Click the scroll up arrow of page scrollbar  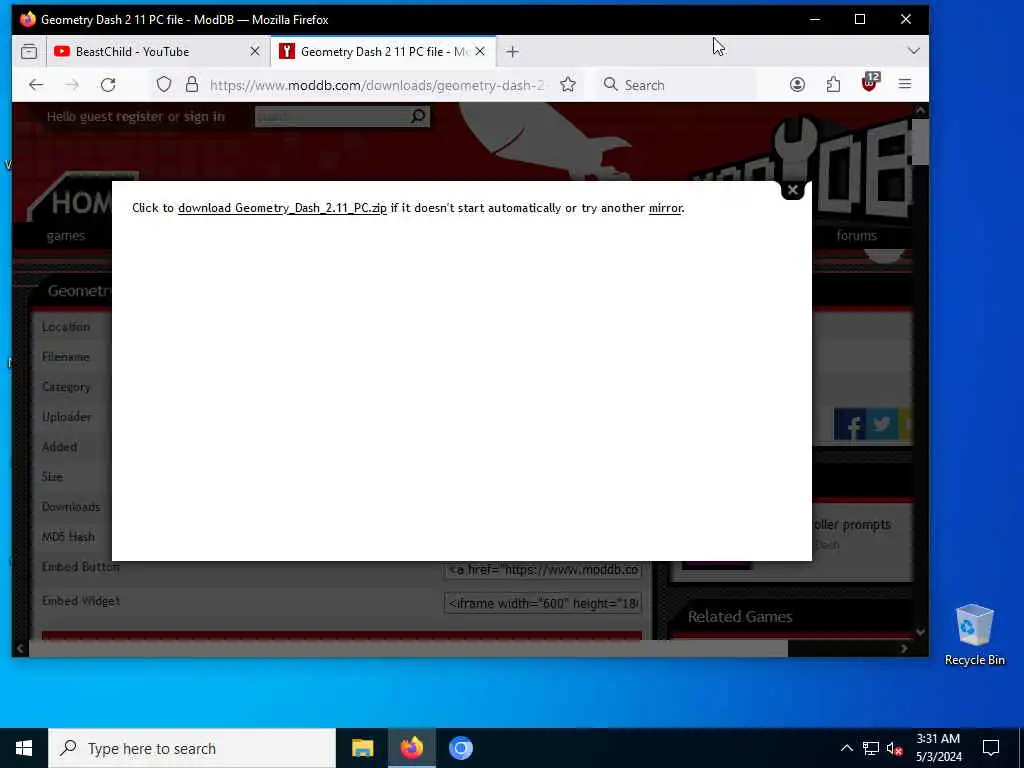click(920, 110)
